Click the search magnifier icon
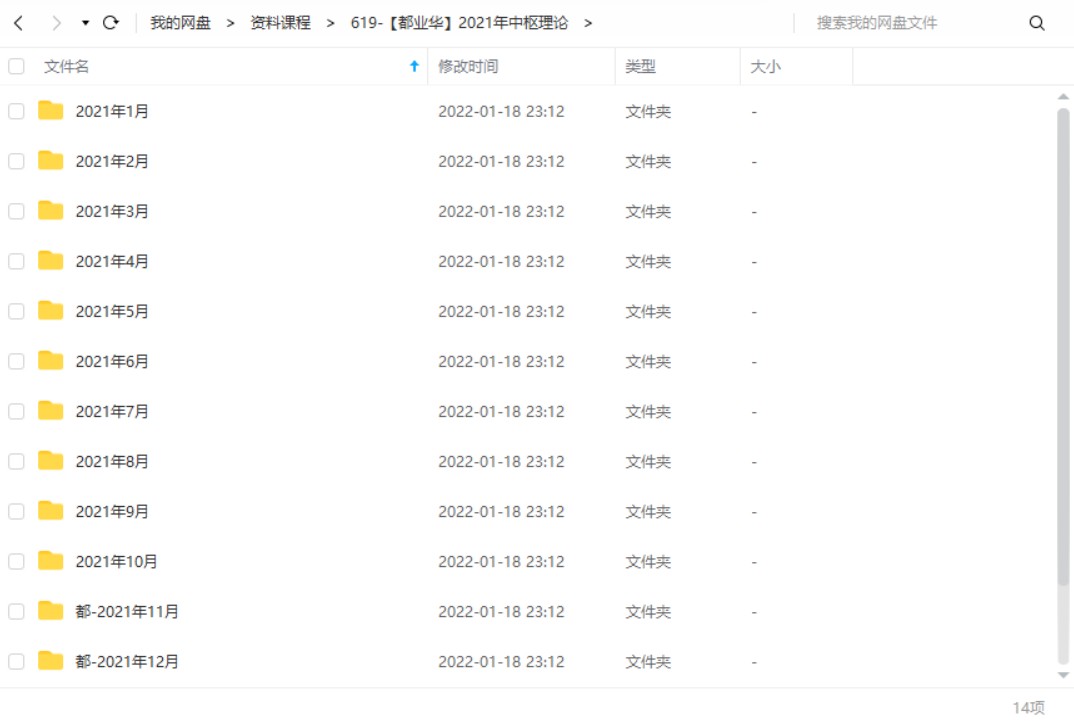 [x=1037, y=23]
